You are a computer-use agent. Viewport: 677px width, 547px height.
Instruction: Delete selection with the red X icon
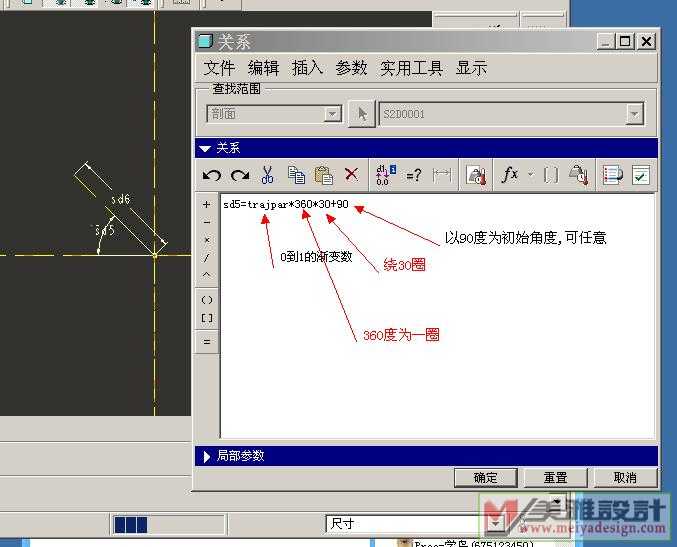[x=351, y=174]
